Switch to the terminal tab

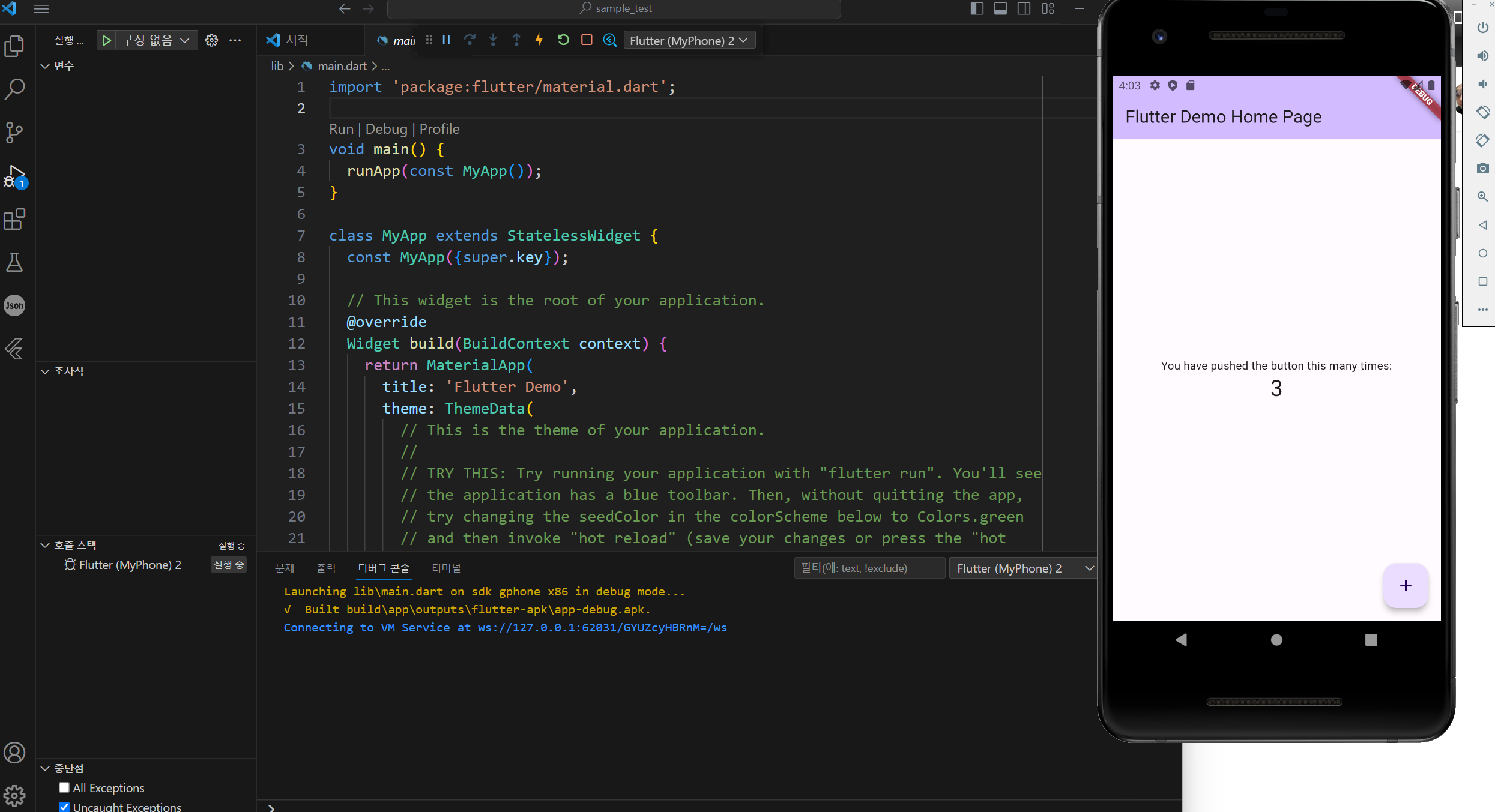[446, 568]
